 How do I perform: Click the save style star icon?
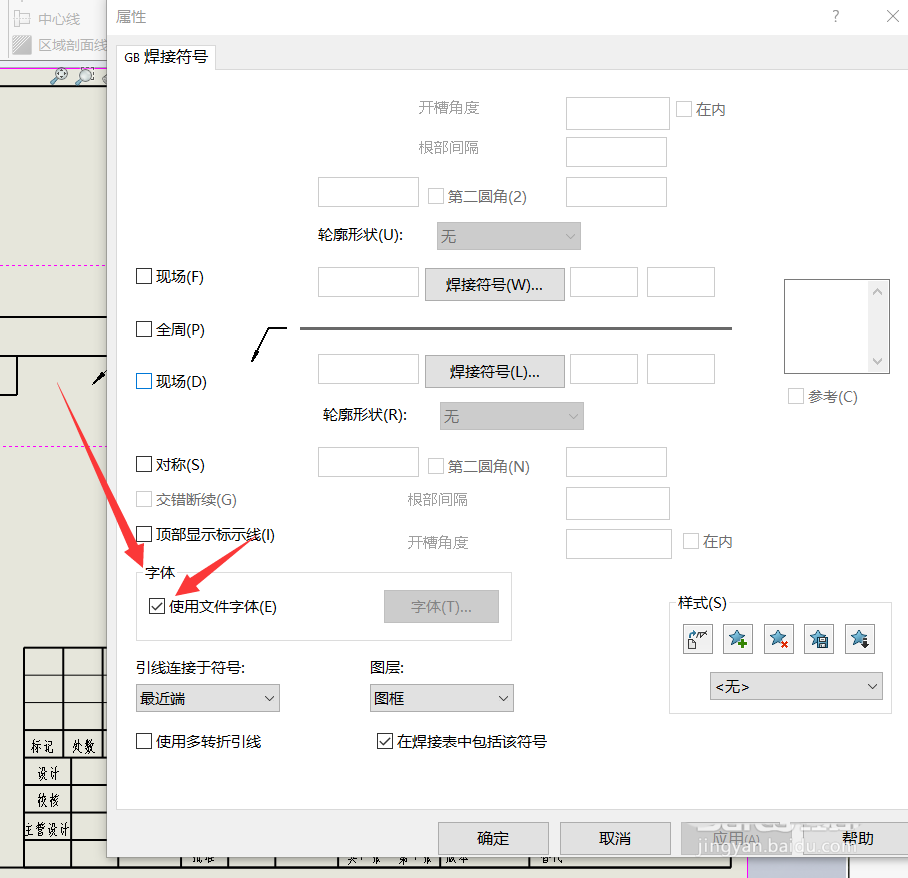tap(819, 639)
